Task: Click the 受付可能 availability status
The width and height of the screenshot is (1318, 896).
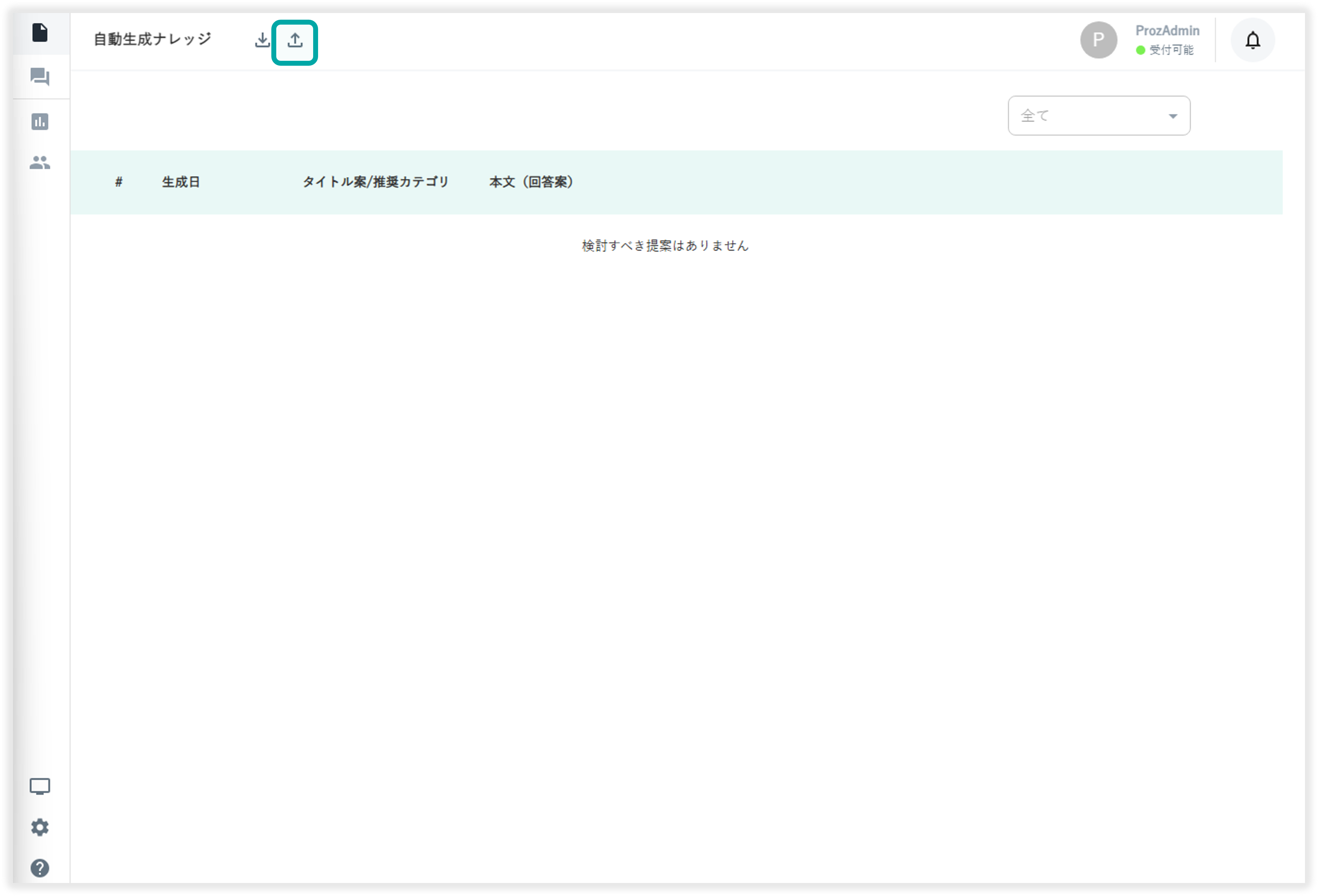Action: coord(1165,50)
